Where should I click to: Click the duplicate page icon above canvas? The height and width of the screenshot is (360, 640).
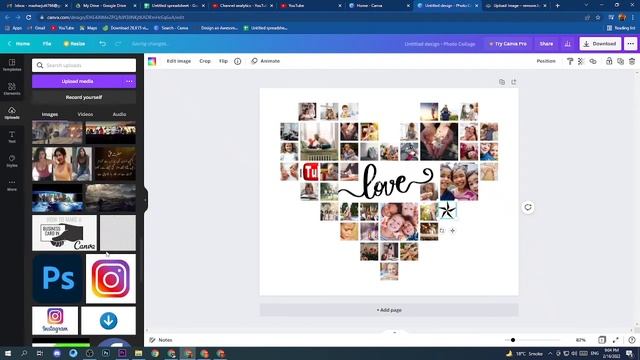point(502,82)
